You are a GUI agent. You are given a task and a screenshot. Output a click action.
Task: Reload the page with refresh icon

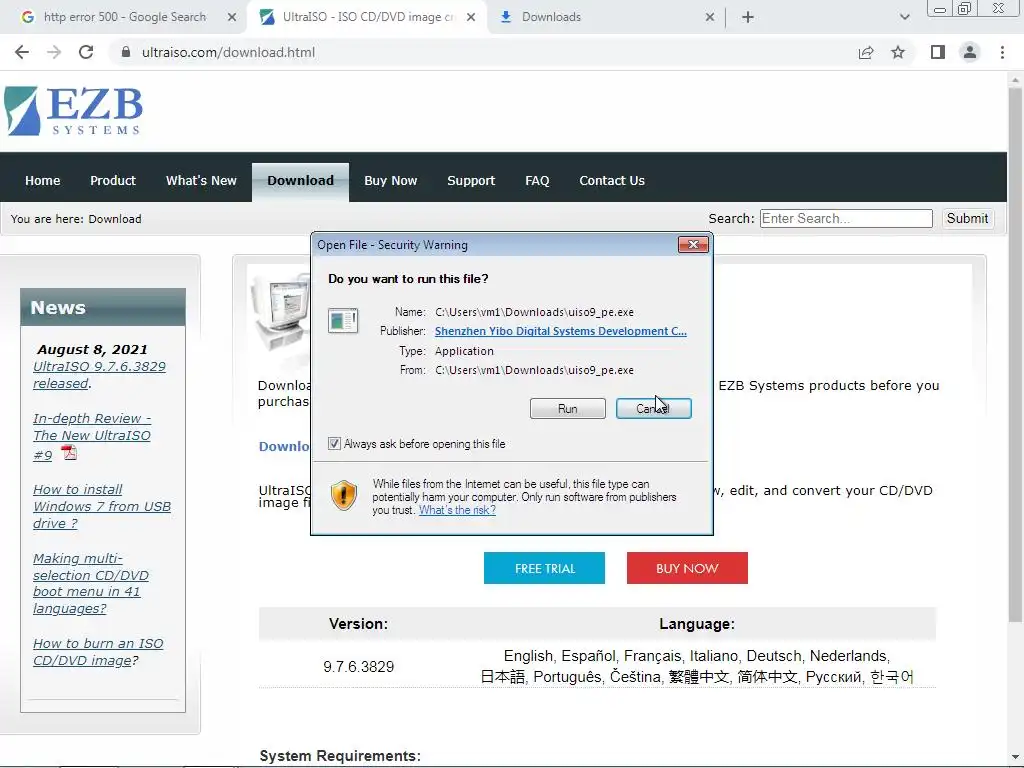(x=86, y=52)
